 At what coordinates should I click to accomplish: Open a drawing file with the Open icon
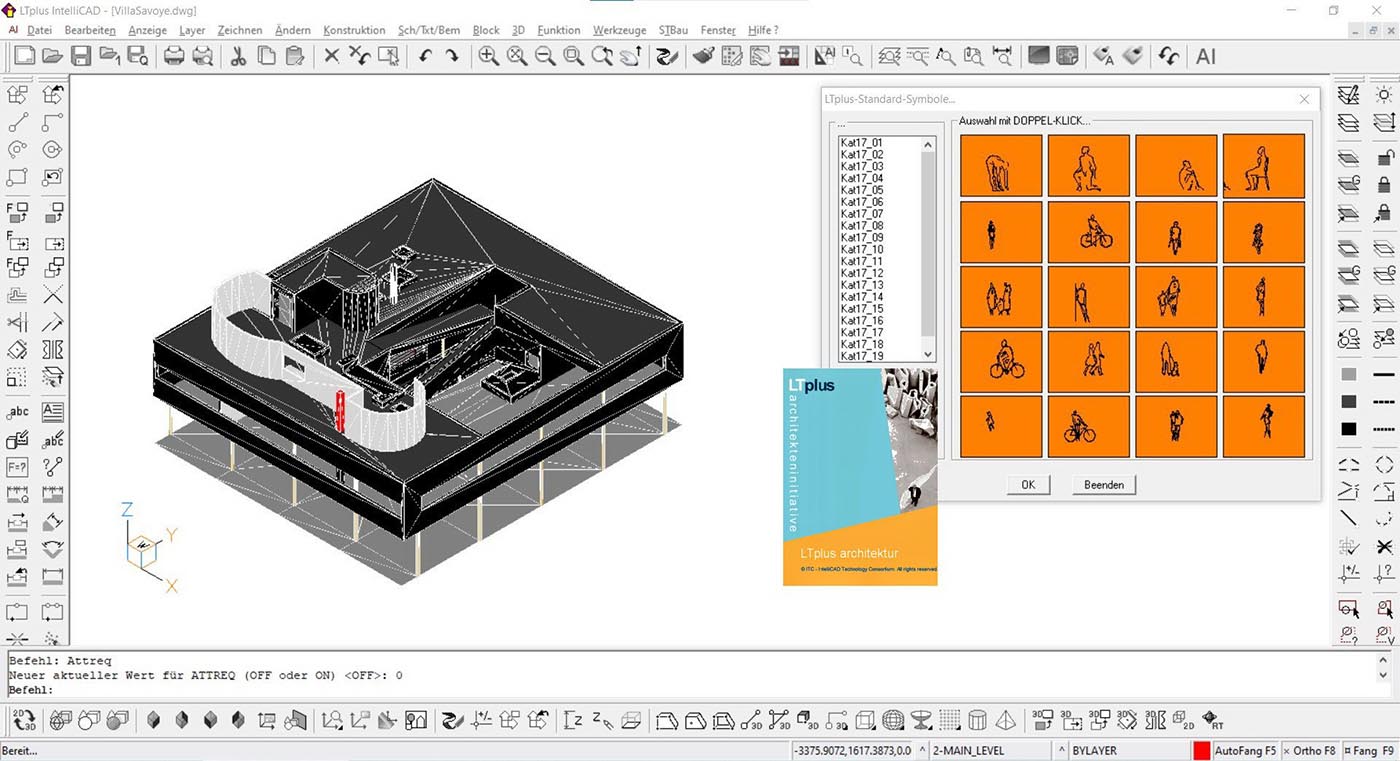(51, 56)
